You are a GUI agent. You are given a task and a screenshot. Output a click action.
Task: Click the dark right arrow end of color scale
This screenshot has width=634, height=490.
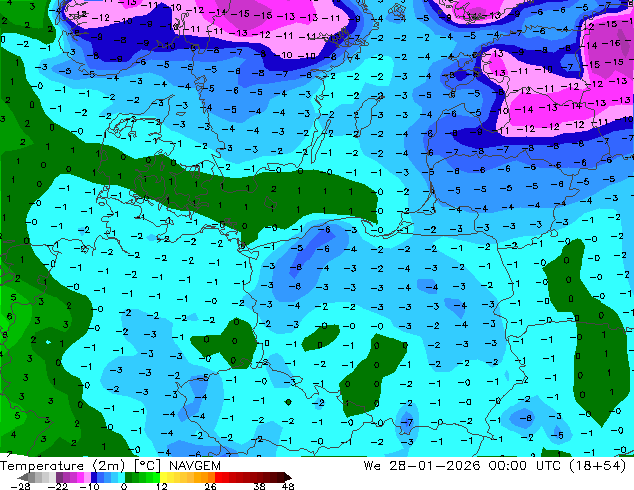click(x=288, y=477)
